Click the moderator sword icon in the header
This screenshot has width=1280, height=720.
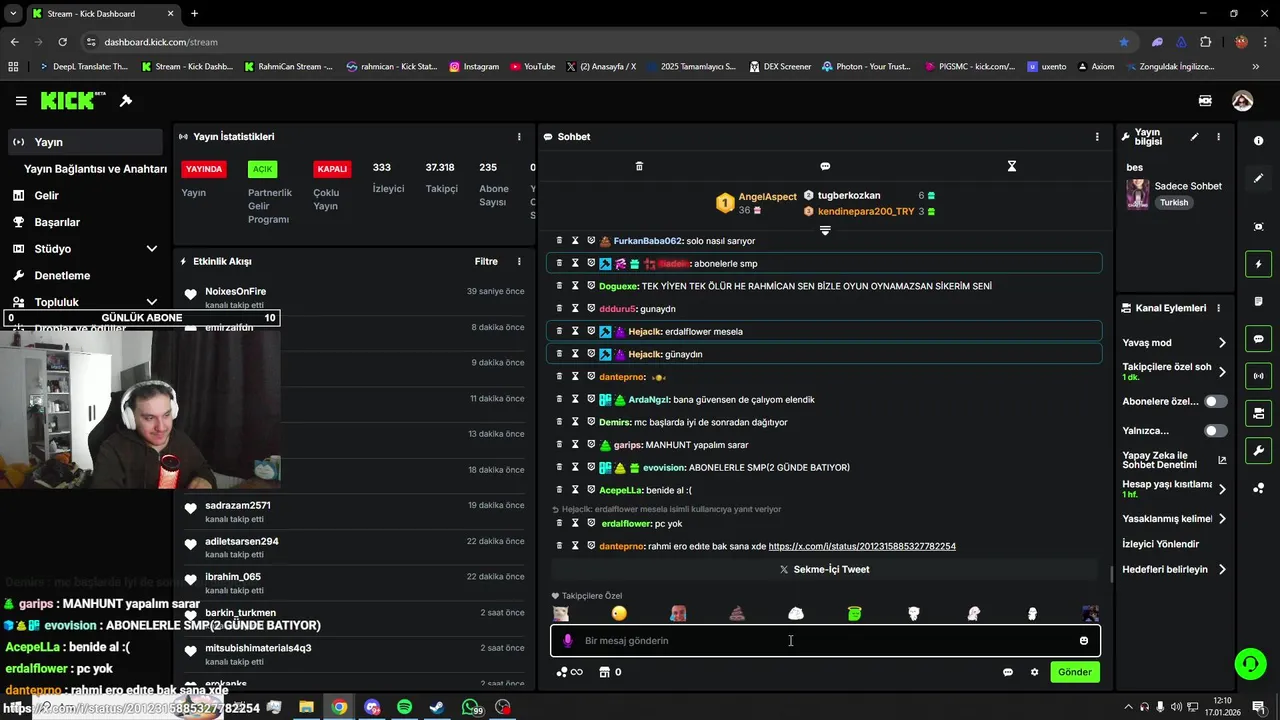(126, 101)
